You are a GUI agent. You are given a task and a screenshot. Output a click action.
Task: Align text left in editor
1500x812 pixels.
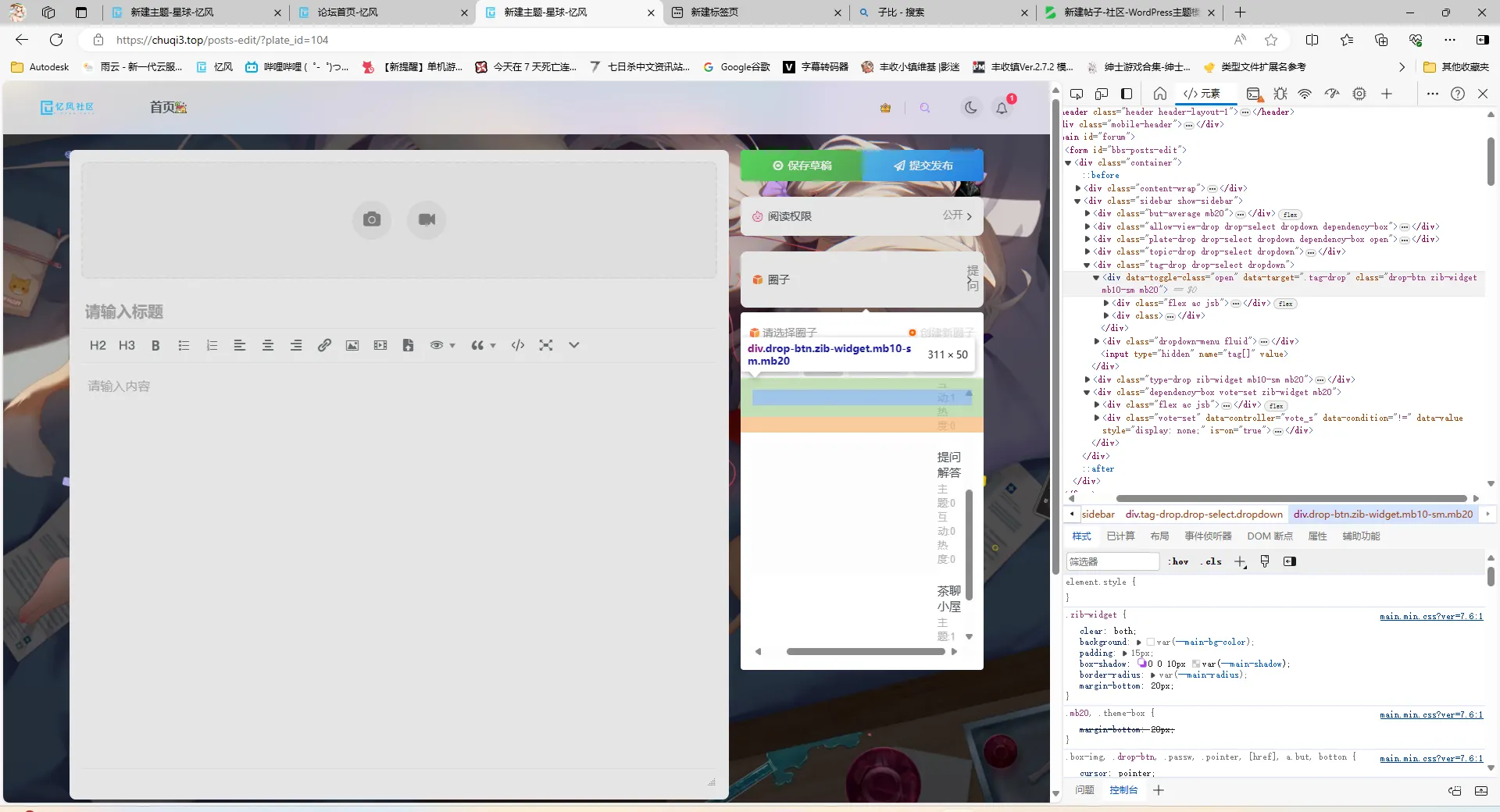240,345
